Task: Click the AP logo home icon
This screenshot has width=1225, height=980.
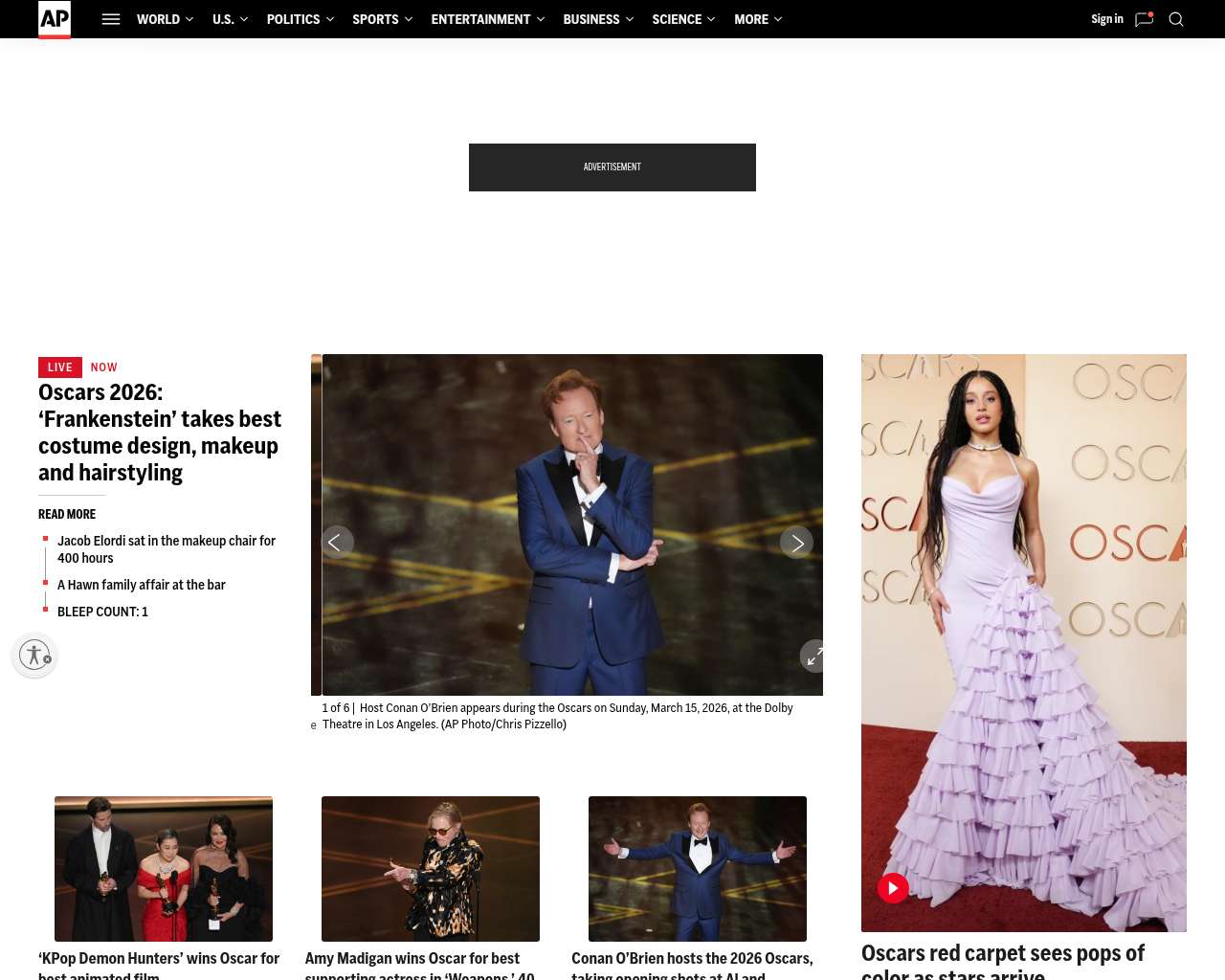Action: coord(55,19)
